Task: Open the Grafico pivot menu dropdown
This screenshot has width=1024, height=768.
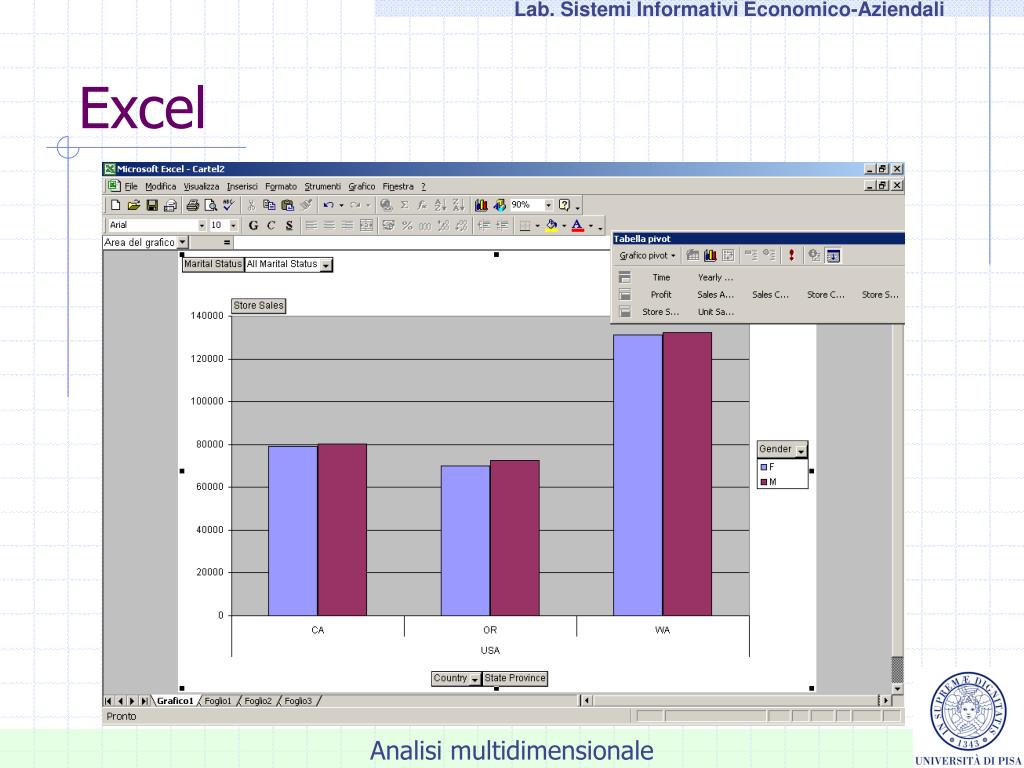Action: 648,255
